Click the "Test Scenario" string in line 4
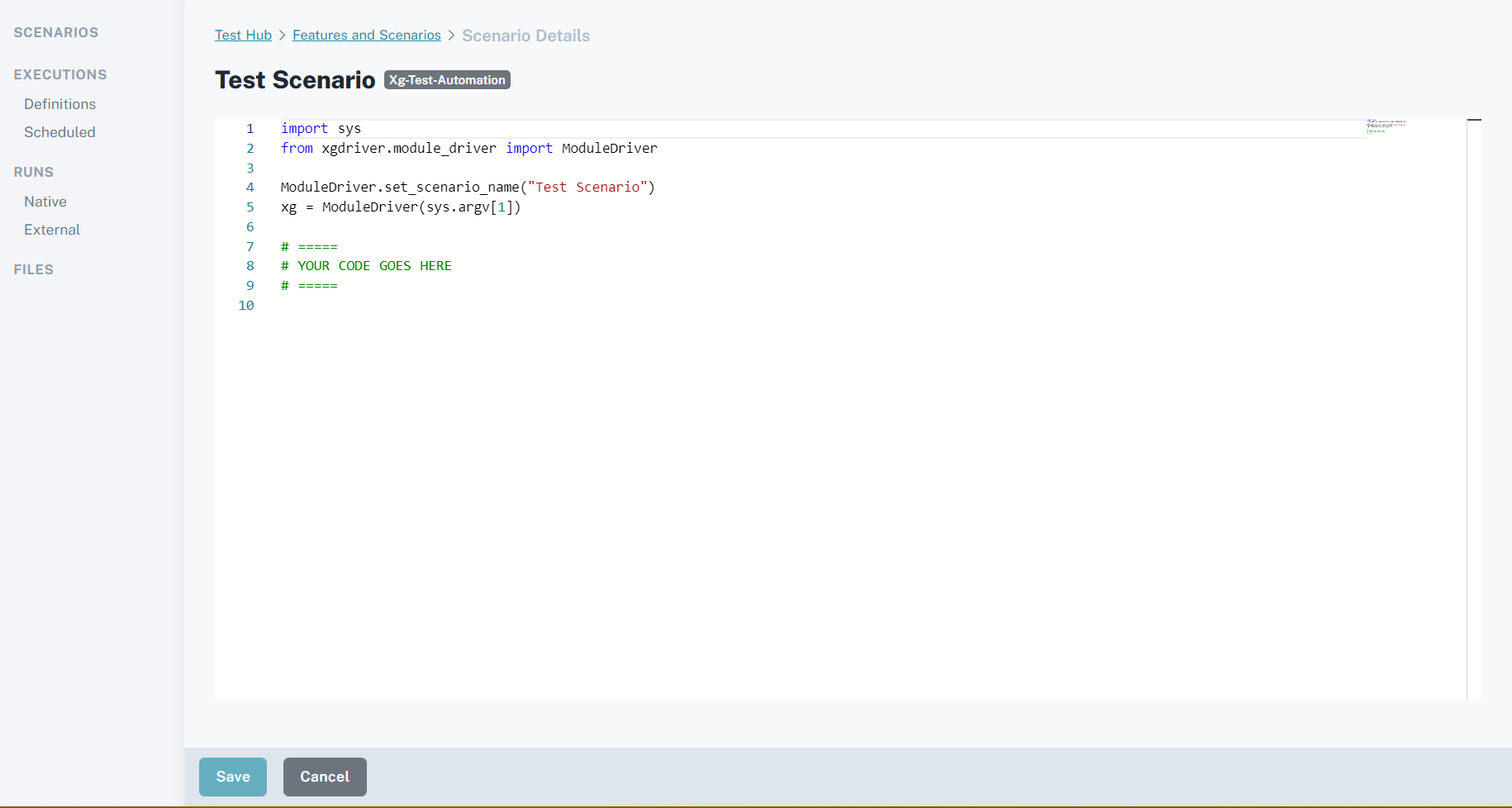This screenshot has width=1512, height=808. pyautogui.click(x=587, y=188)
